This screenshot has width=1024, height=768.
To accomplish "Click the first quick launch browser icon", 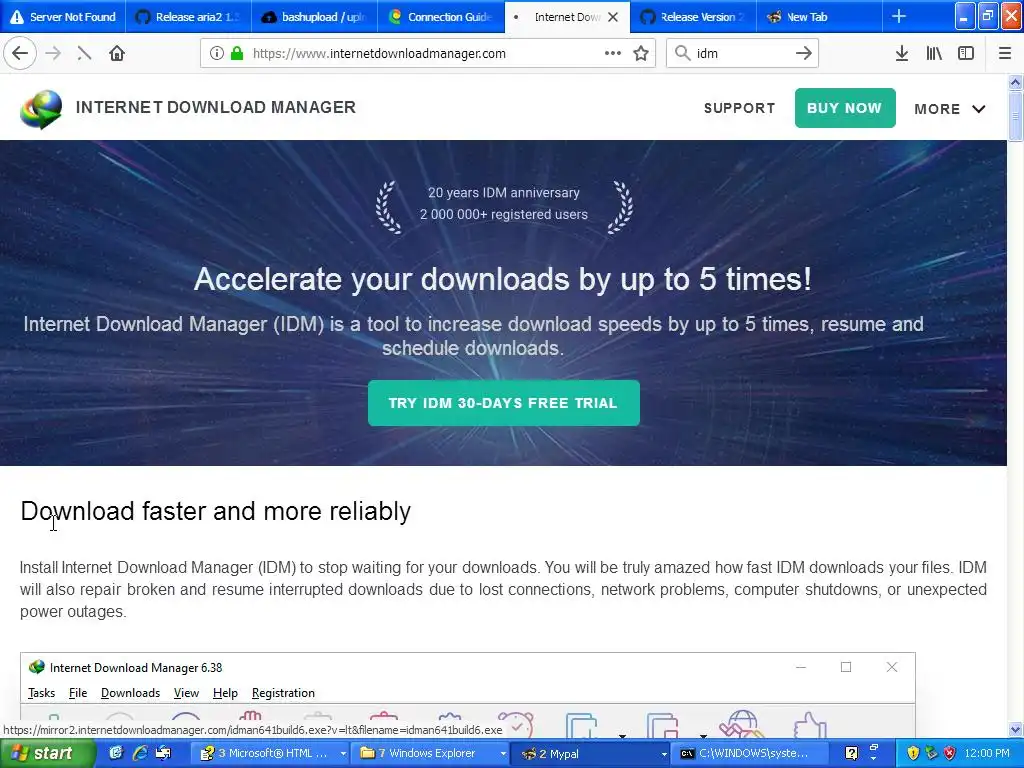I will tap(116, 753).
